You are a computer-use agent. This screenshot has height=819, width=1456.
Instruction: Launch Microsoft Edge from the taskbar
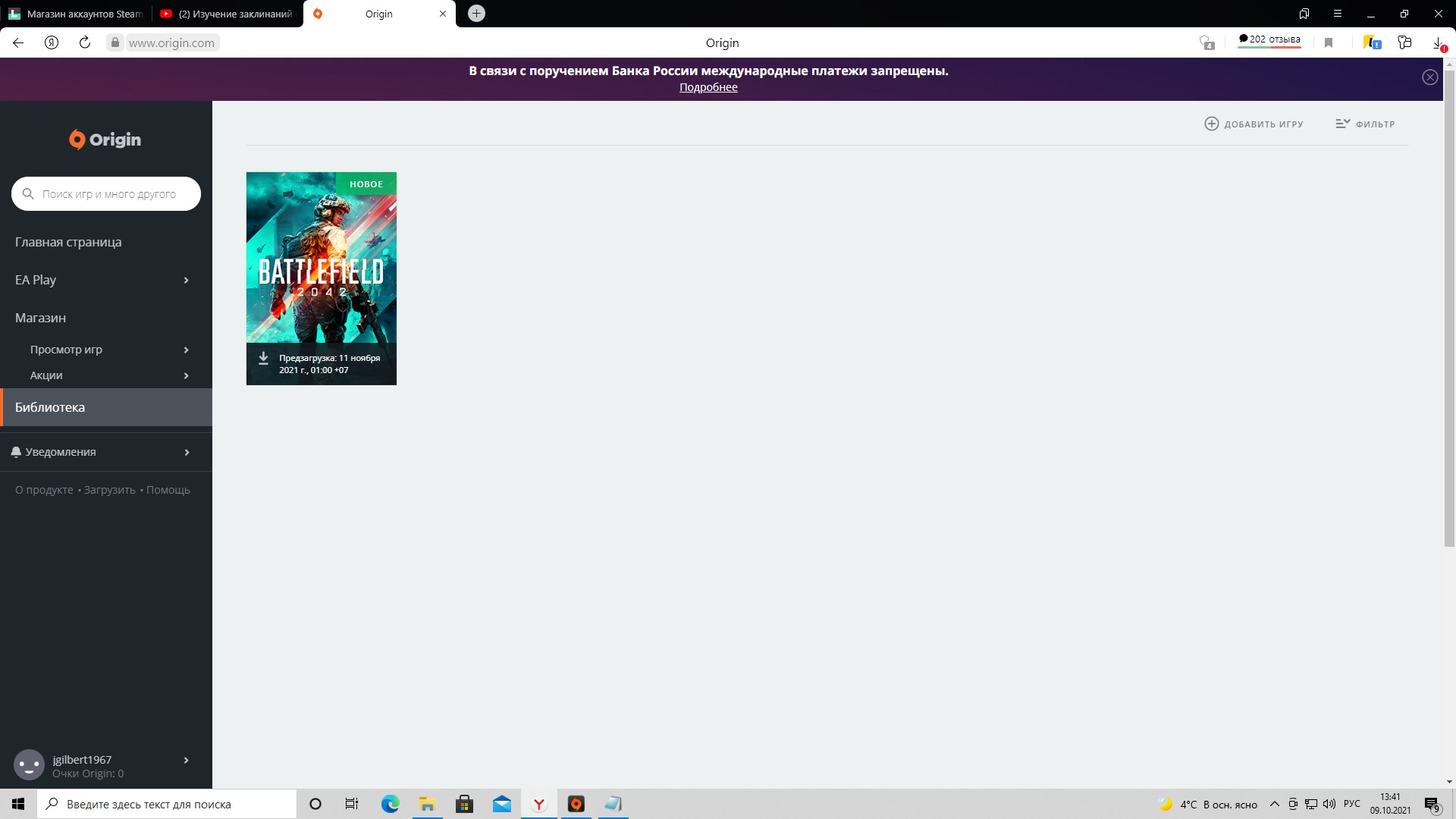coord(390,804)
